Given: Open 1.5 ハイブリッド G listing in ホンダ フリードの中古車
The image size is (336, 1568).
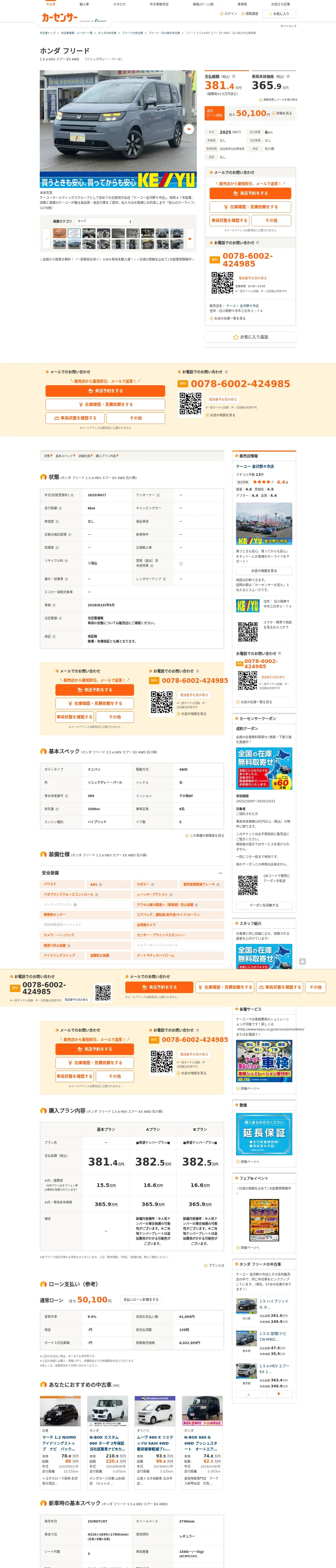Looking at the screenshot, I should tap(274, 1304).
